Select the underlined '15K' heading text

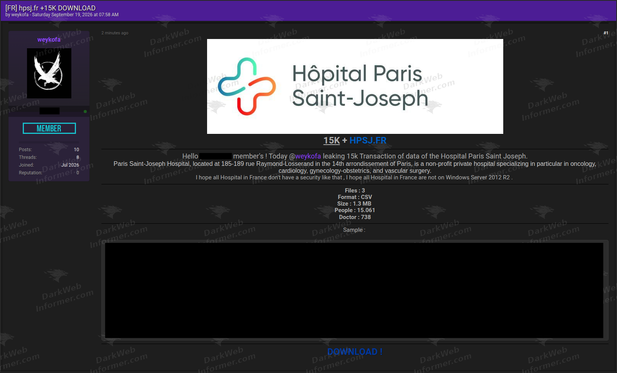331,140
